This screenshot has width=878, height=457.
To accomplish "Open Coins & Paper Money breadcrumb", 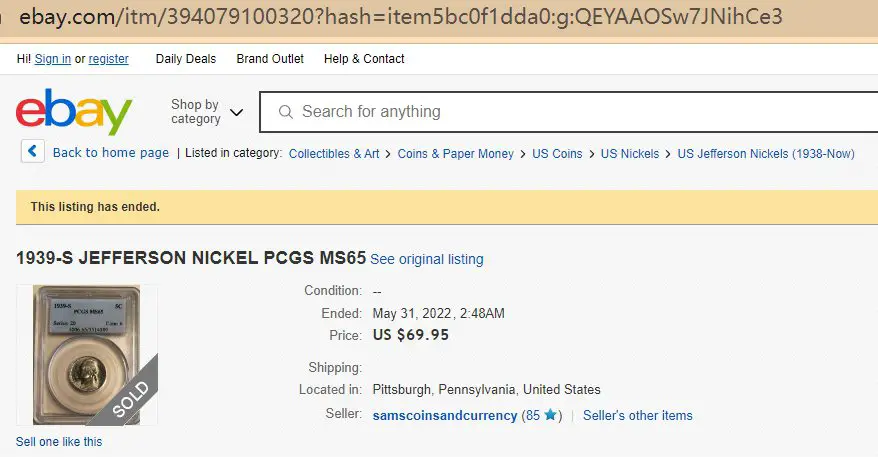I will [455, 153].
